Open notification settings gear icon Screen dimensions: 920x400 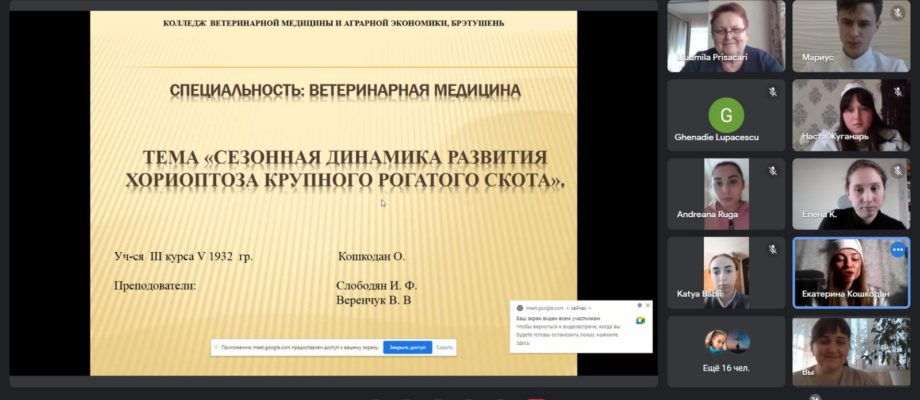640,306
